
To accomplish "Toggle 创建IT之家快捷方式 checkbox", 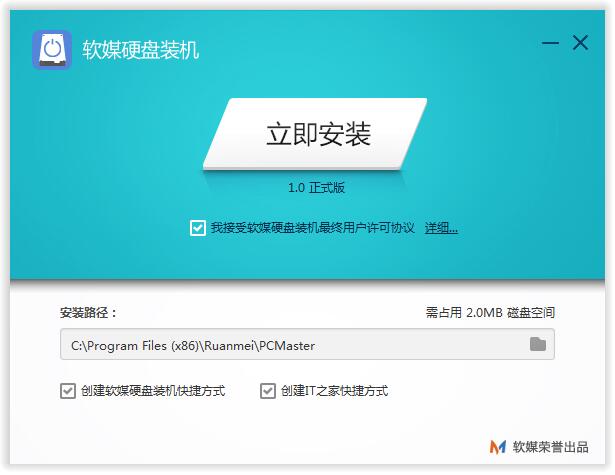I will pos(268,391).
